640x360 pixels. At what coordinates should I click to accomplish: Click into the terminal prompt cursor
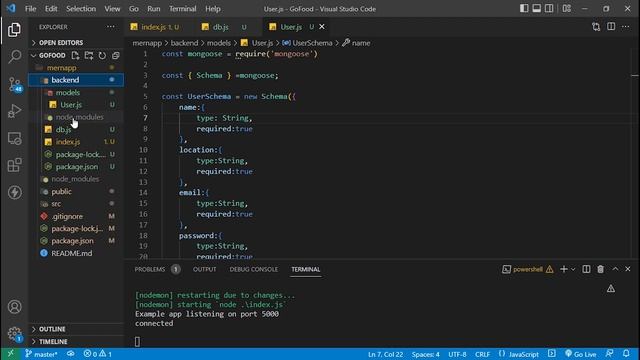[138, 342]
